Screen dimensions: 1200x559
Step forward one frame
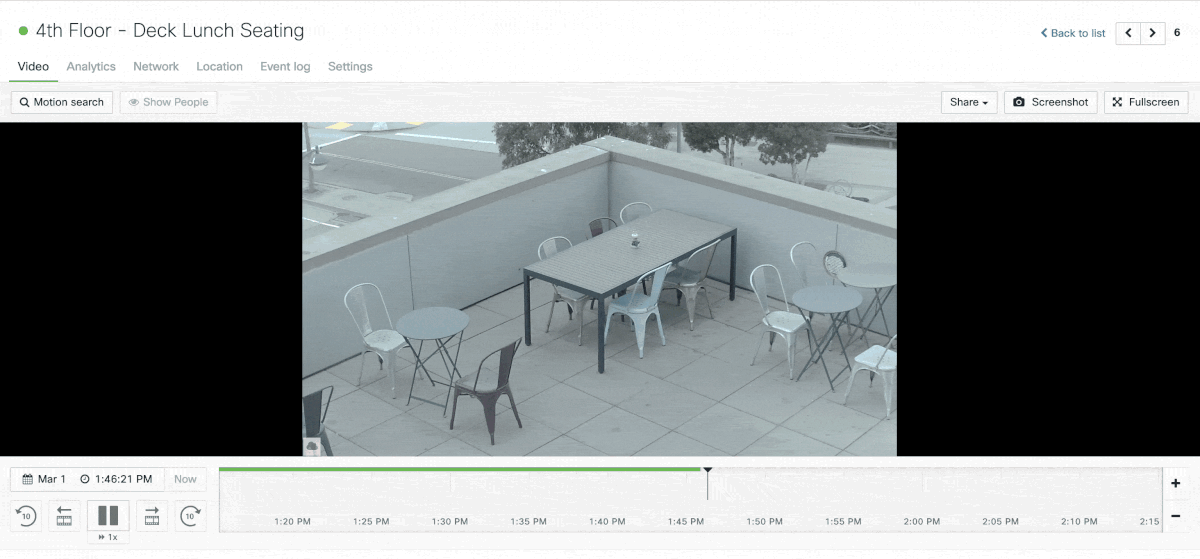[x=152, y=516]
